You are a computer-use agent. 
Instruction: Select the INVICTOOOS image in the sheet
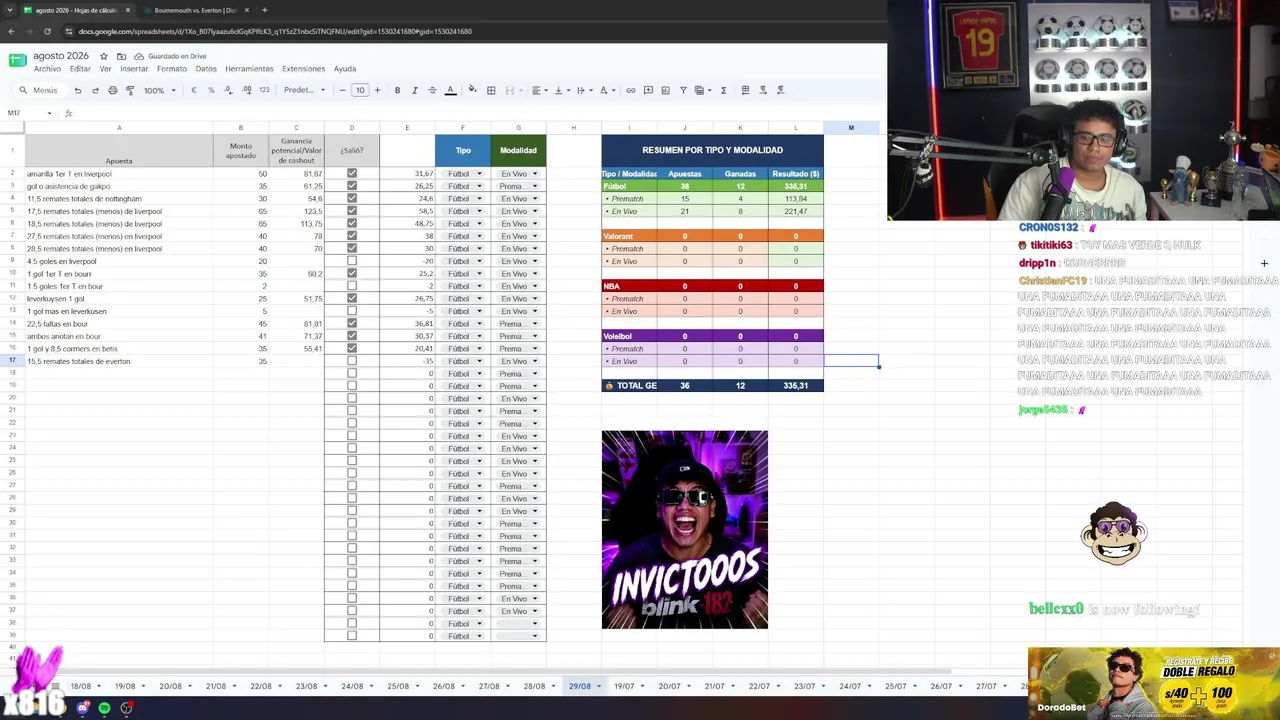point(685,530)
